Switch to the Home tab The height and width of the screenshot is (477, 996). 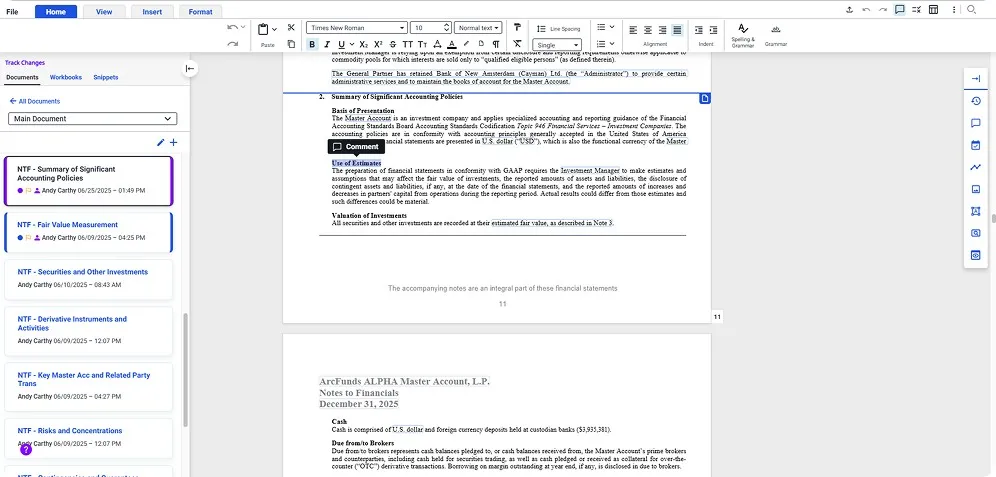[x=56, y=11]
